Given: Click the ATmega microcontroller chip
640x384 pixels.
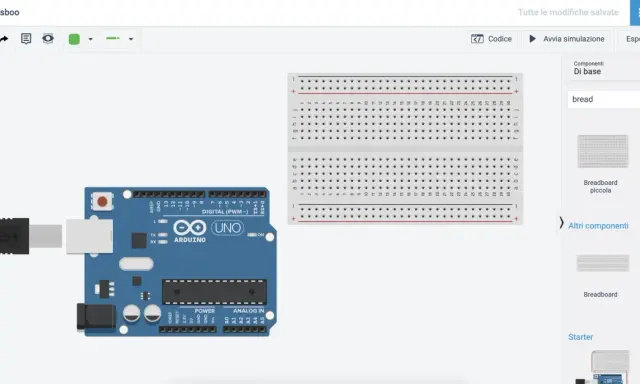Looking at the screenshot, I should click(215, 292).
